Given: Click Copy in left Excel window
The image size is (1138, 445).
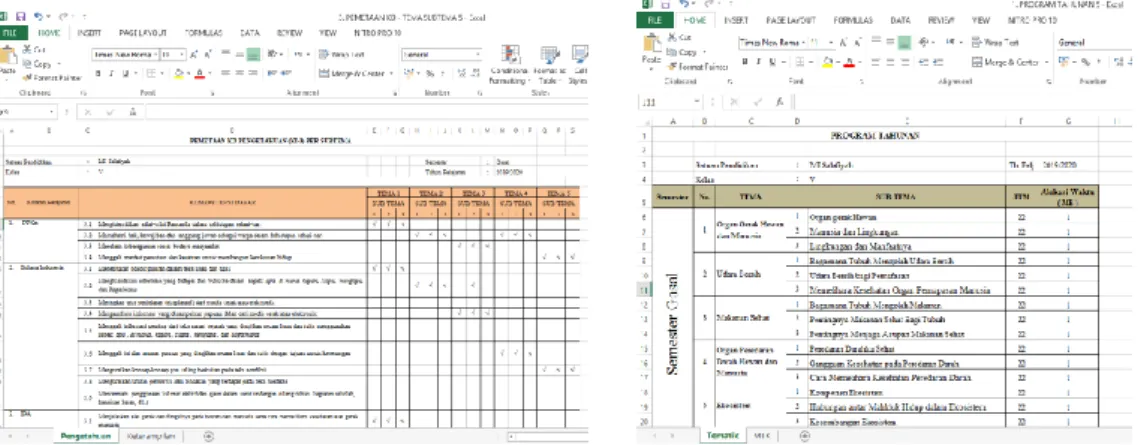Looking at the screenshot, I should click(x=36, y=64).
